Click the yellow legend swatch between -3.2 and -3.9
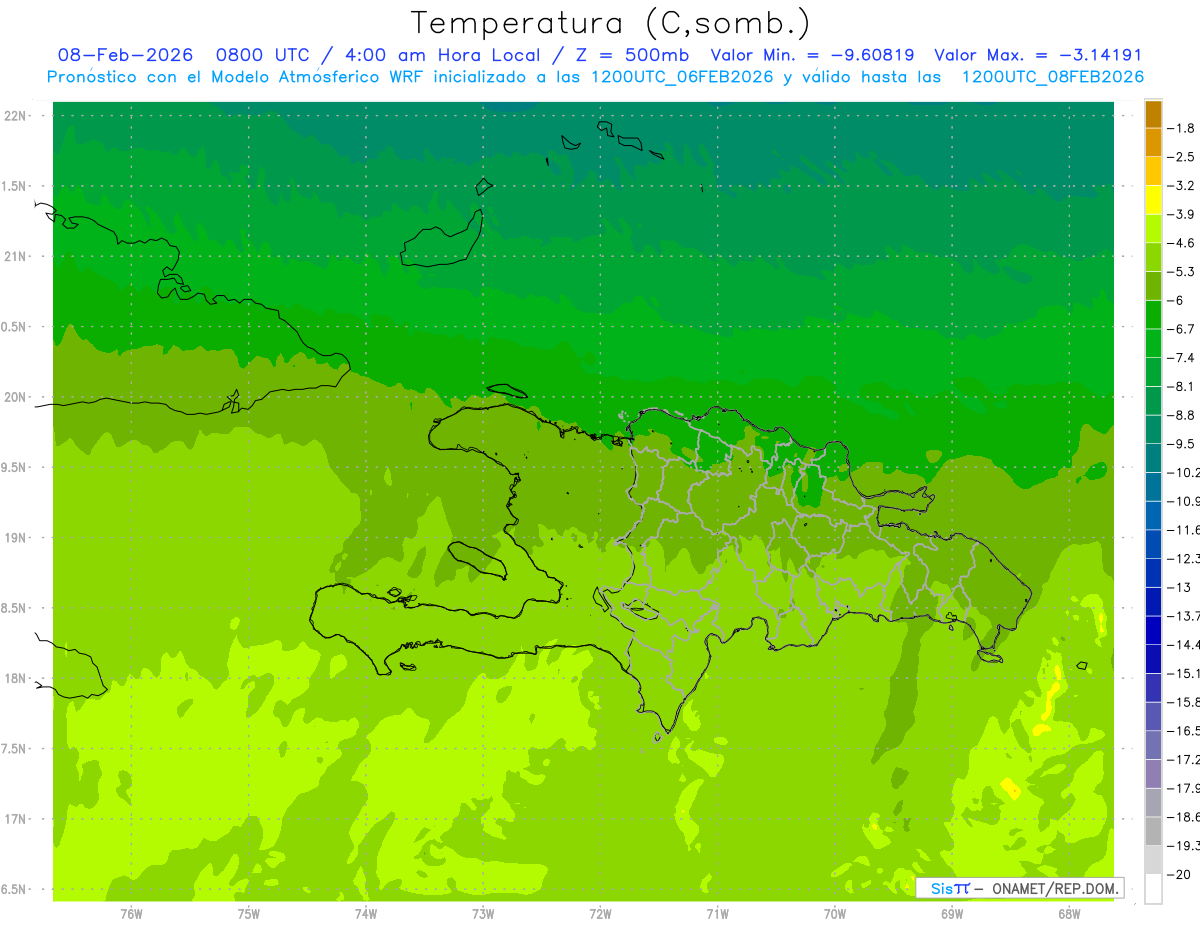The image size is (1200, 927). coord(1153,200)
